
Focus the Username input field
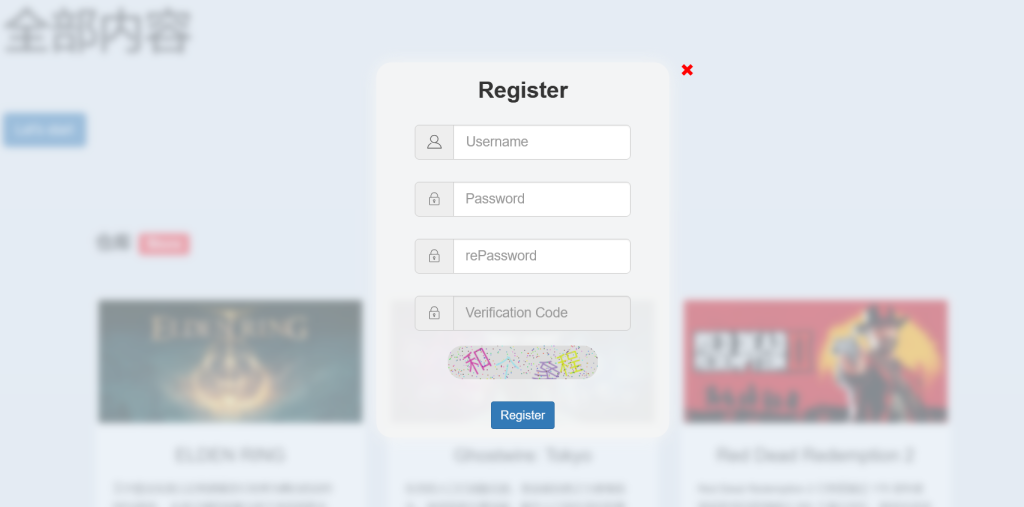pos(541,142)
